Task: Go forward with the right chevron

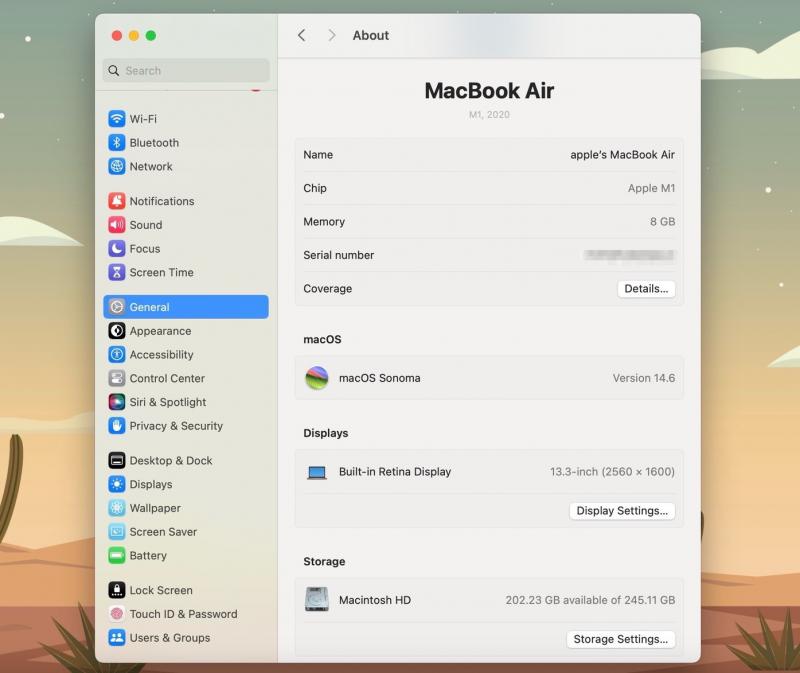Action: [x=332, y=35]
